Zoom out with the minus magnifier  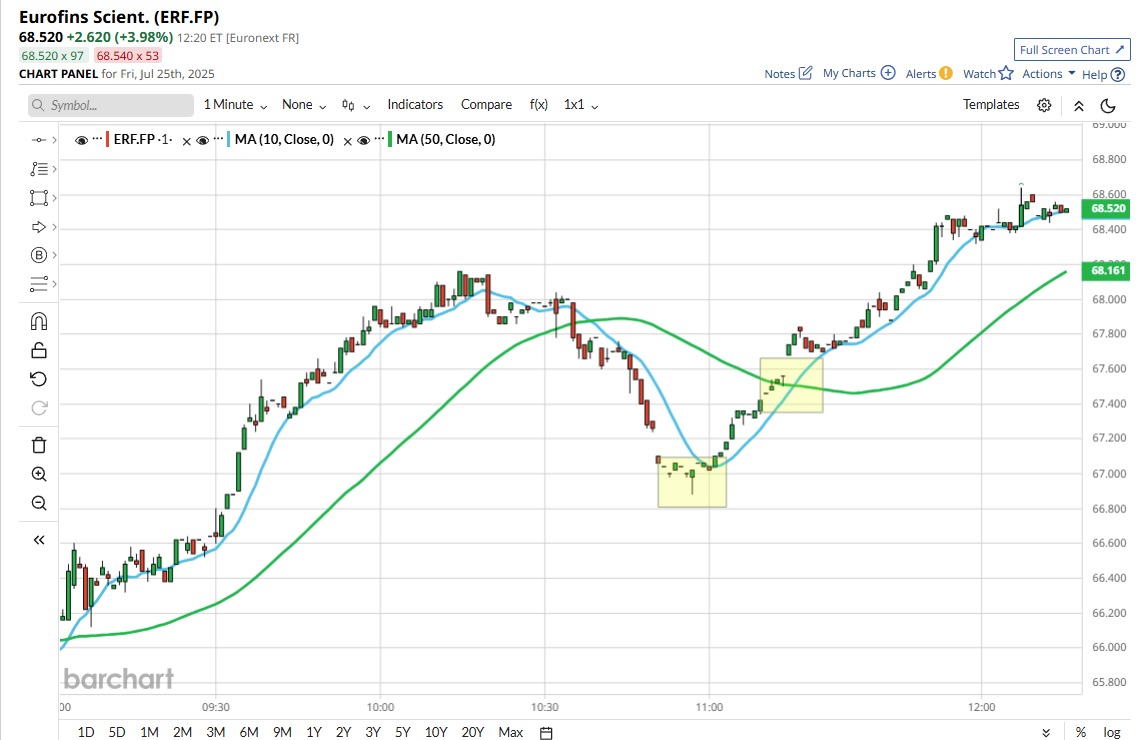tap(39, 503)
